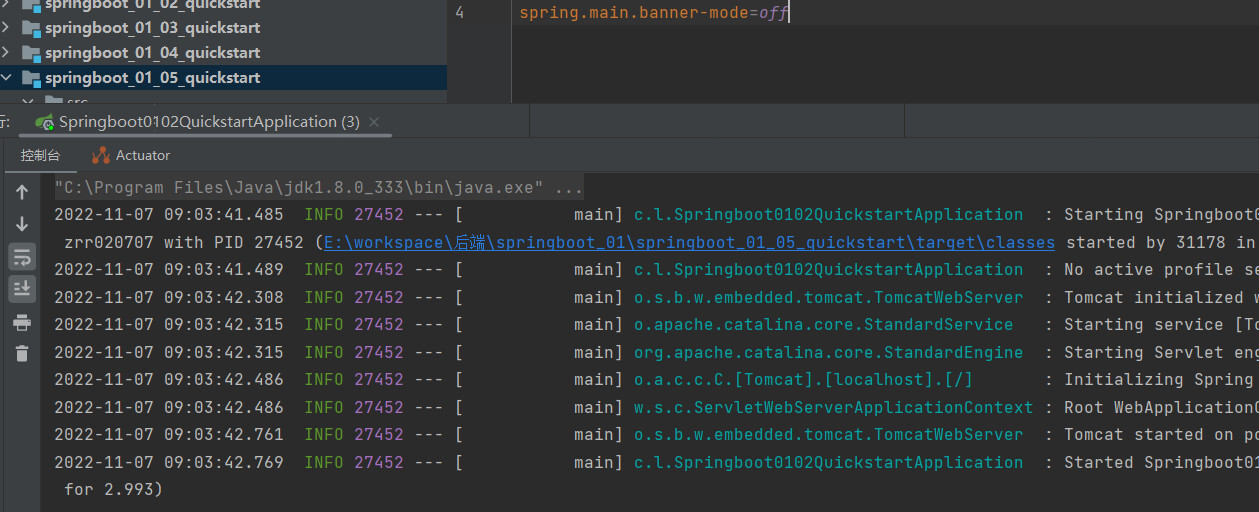1259x512 pixels.
Task: Click the springboot_01_04_quickstart module folder icon
Action: point(31,53)
